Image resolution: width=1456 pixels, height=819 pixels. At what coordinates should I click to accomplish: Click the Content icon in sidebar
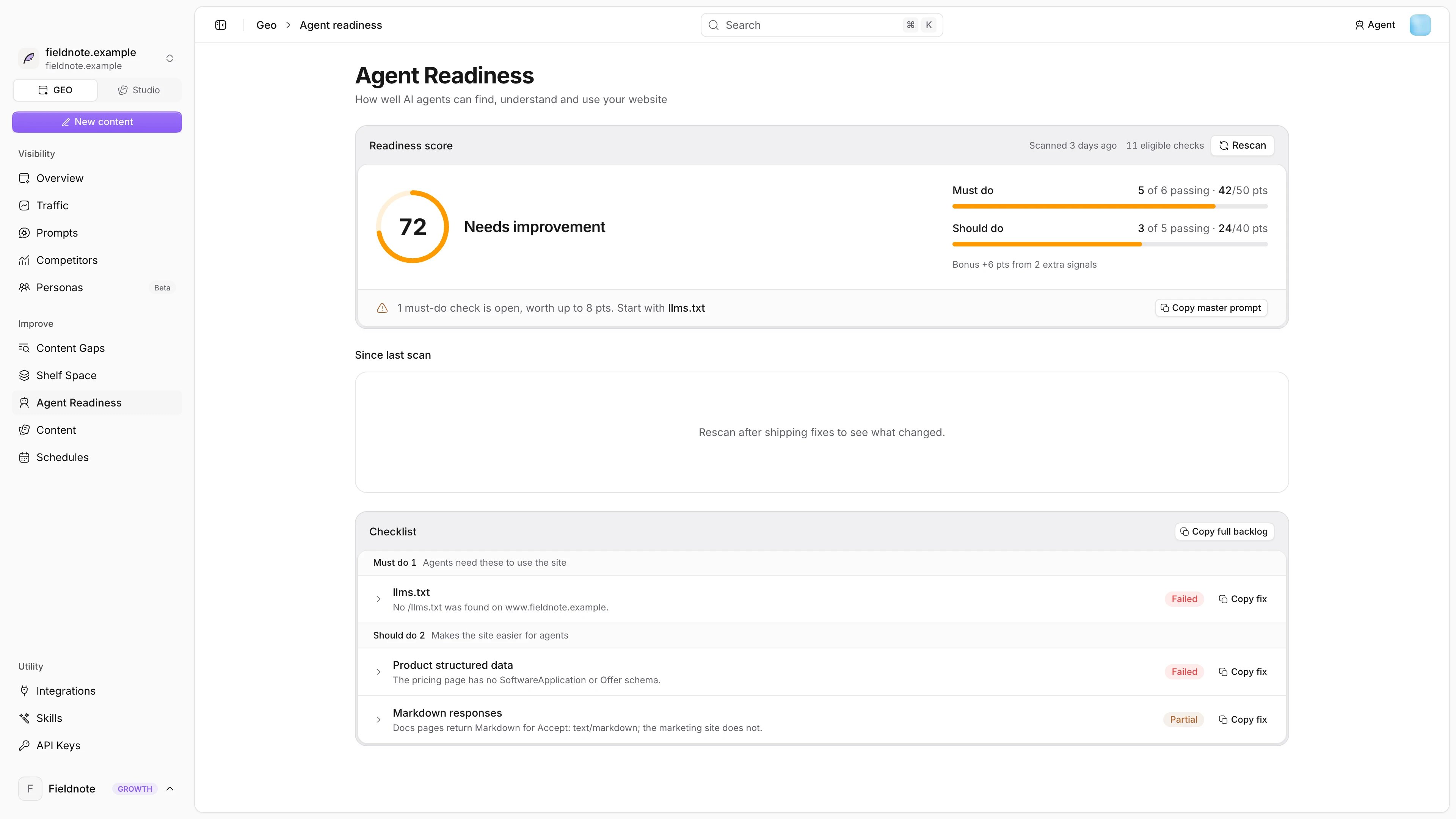point(24,430)
